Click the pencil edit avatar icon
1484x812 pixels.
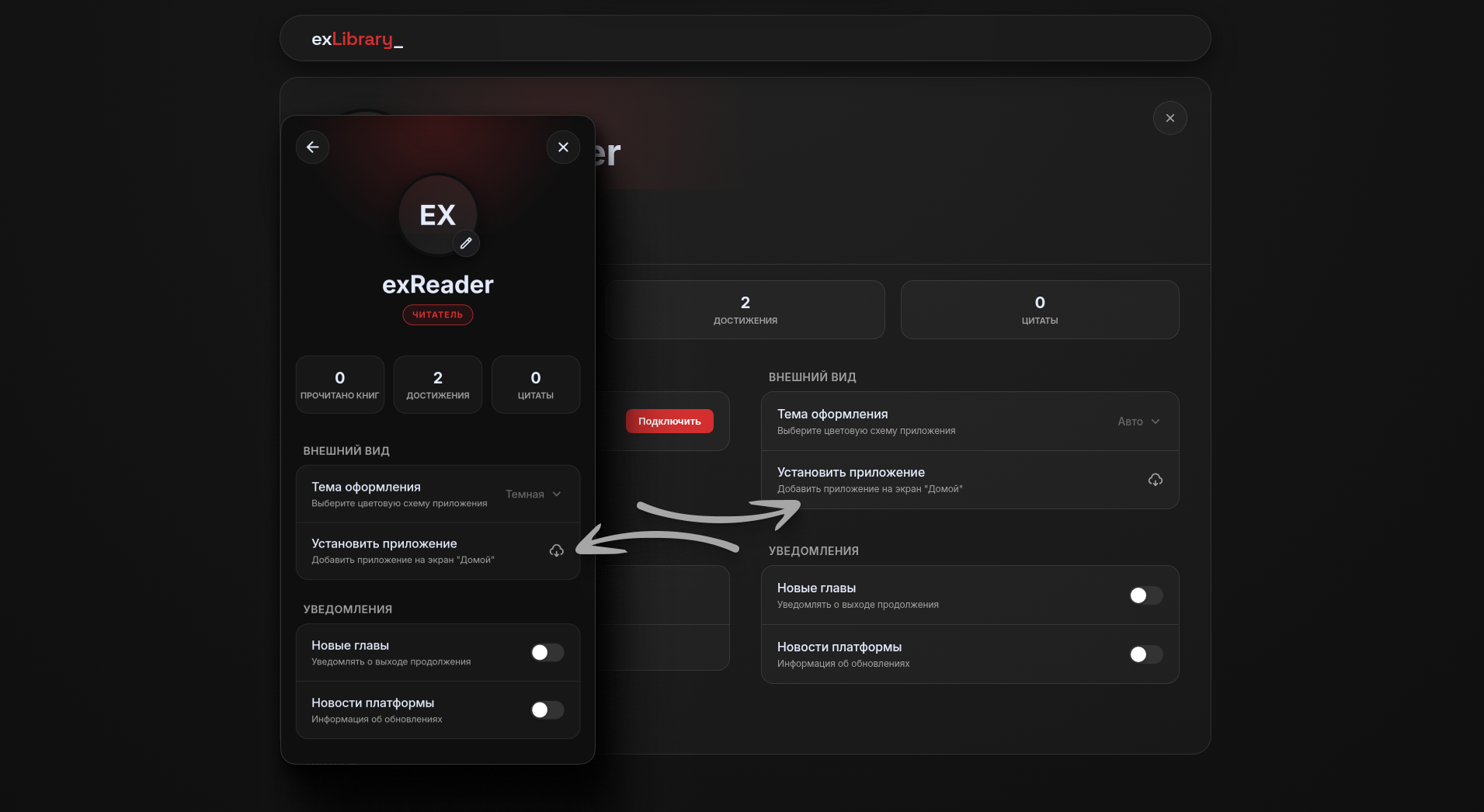click(466, 243)
